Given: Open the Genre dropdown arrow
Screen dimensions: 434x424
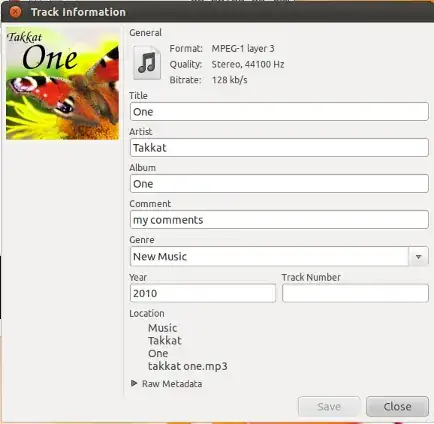Looking at the screenshot, I should click(418, 256).
